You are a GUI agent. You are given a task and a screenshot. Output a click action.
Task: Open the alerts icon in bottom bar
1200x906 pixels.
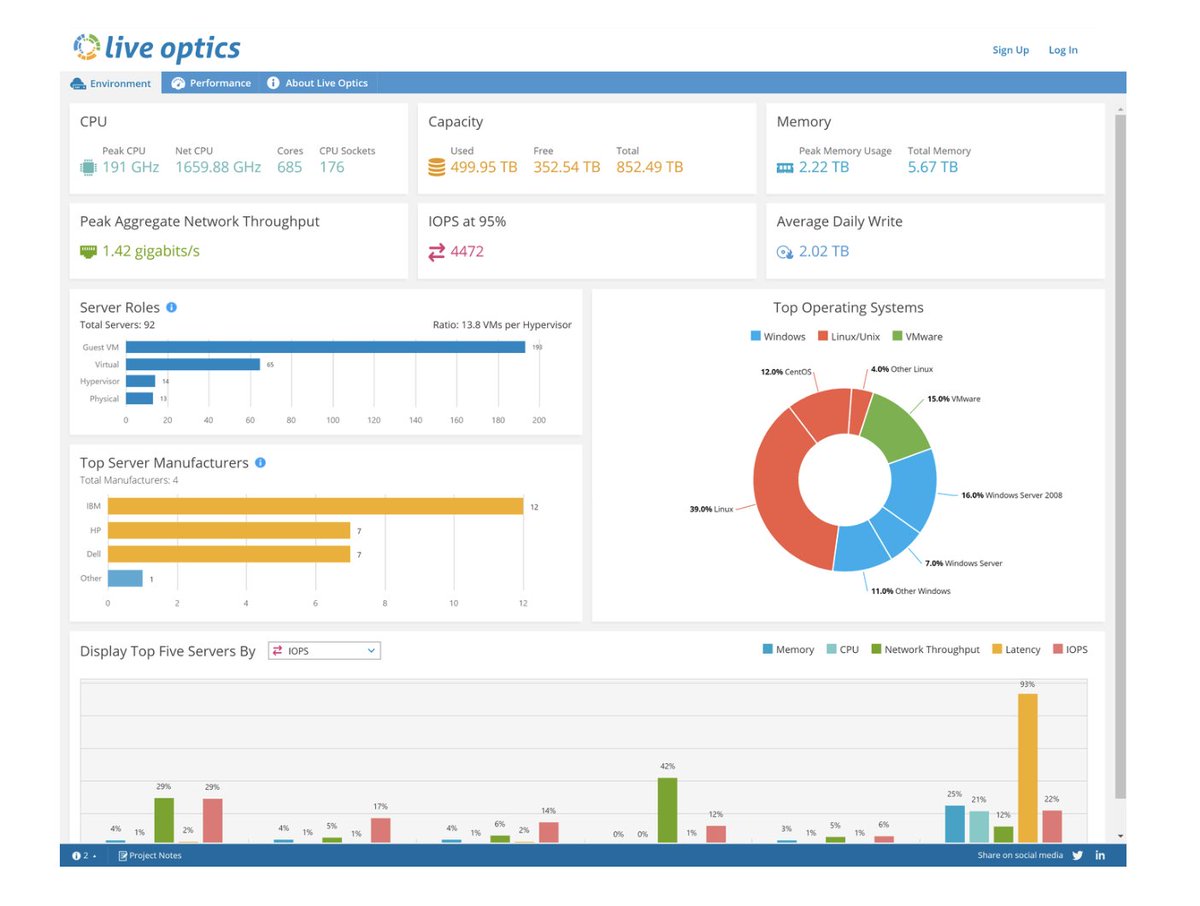pyautogui.click(x=79, y=856)
